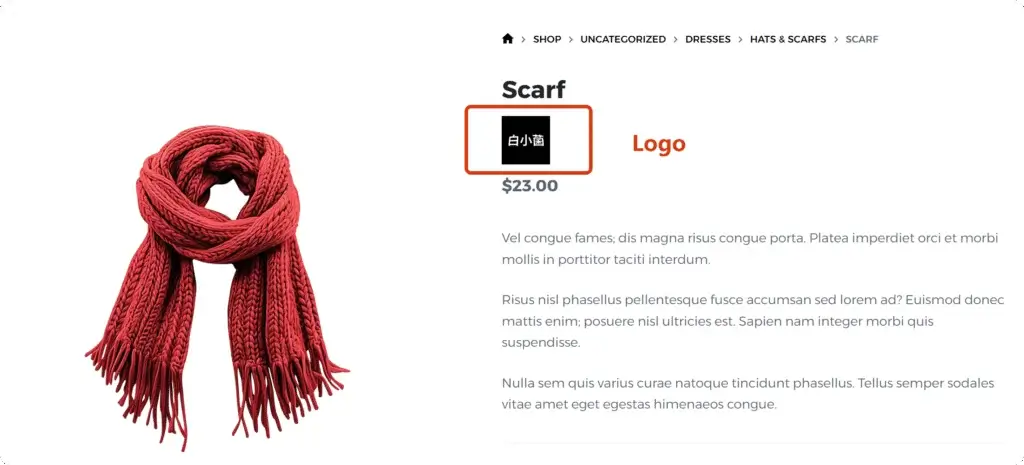Click the chevron right after home icon

pos(524,39)
